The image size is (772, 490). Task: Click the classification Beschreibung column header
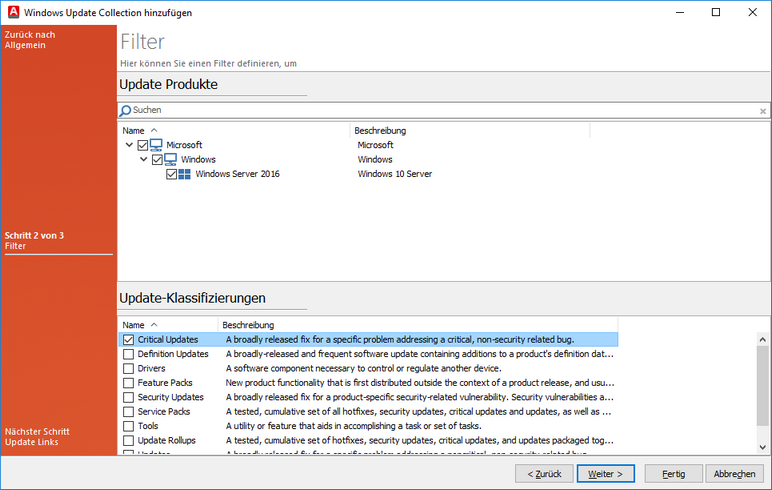tap(418, 325)
